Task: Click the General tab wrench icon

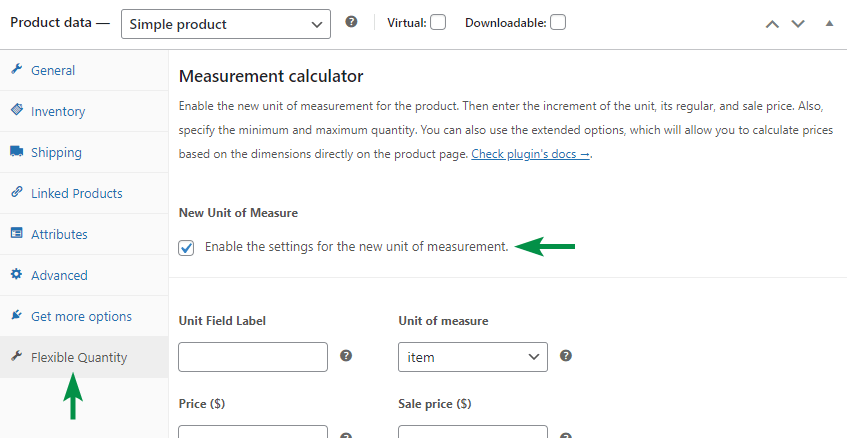Action: [x=17, y=70]
